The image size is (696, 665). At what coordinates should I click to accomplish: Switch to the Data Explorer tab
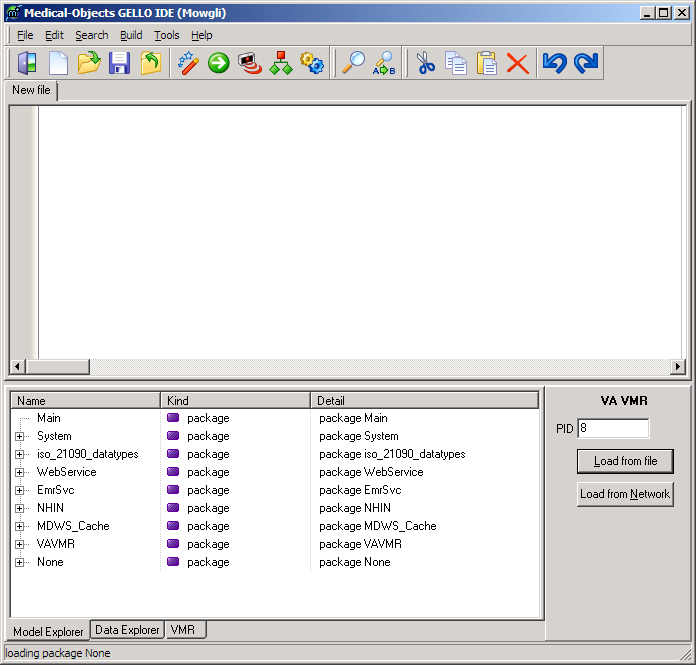[x=127, y=629]
